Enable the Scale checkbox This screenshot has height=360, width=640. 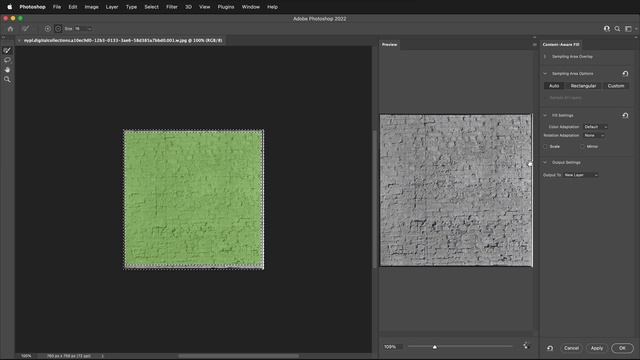(x=545, y=147)
